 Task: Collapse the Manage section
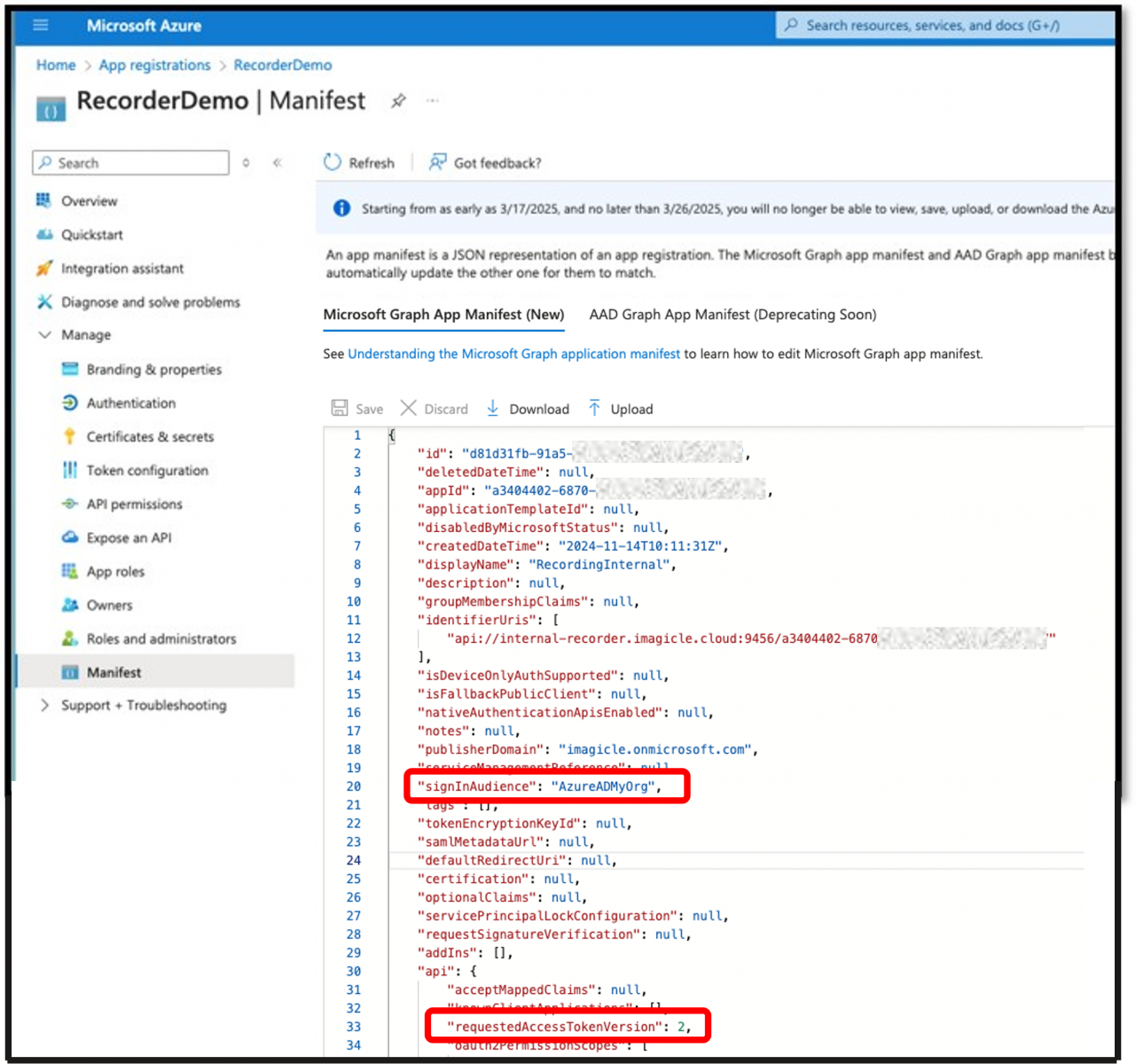tap(45, 335)
